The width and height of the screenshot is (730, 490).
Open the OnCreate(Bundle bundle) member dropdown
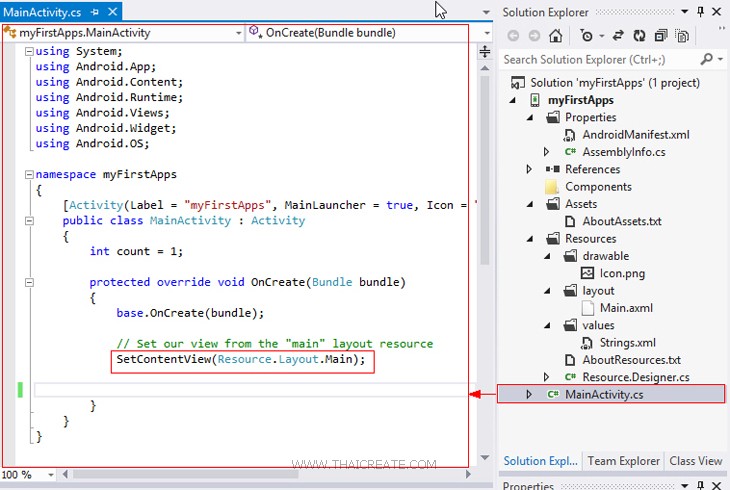(x=487, y=33)
